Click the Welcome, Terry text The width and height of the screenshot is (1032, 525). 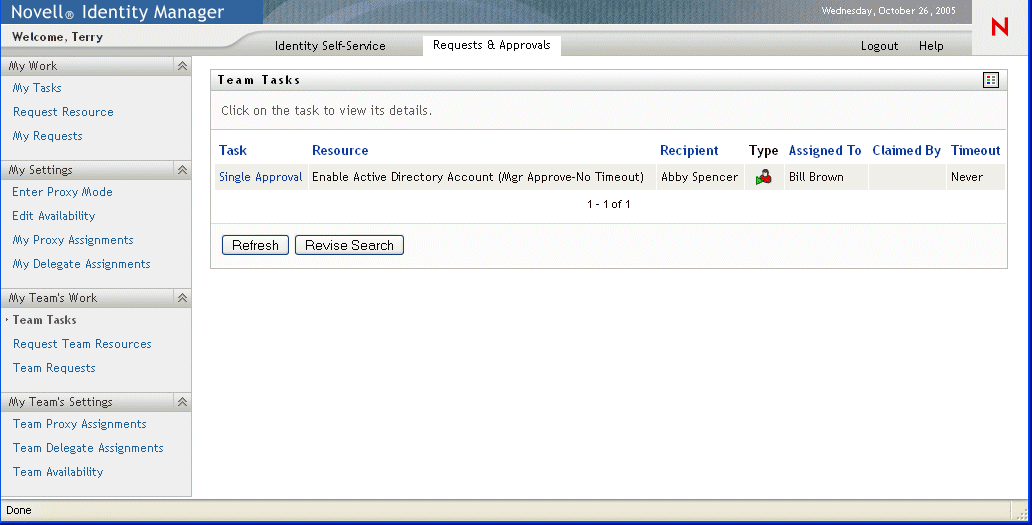click(57, 37)
